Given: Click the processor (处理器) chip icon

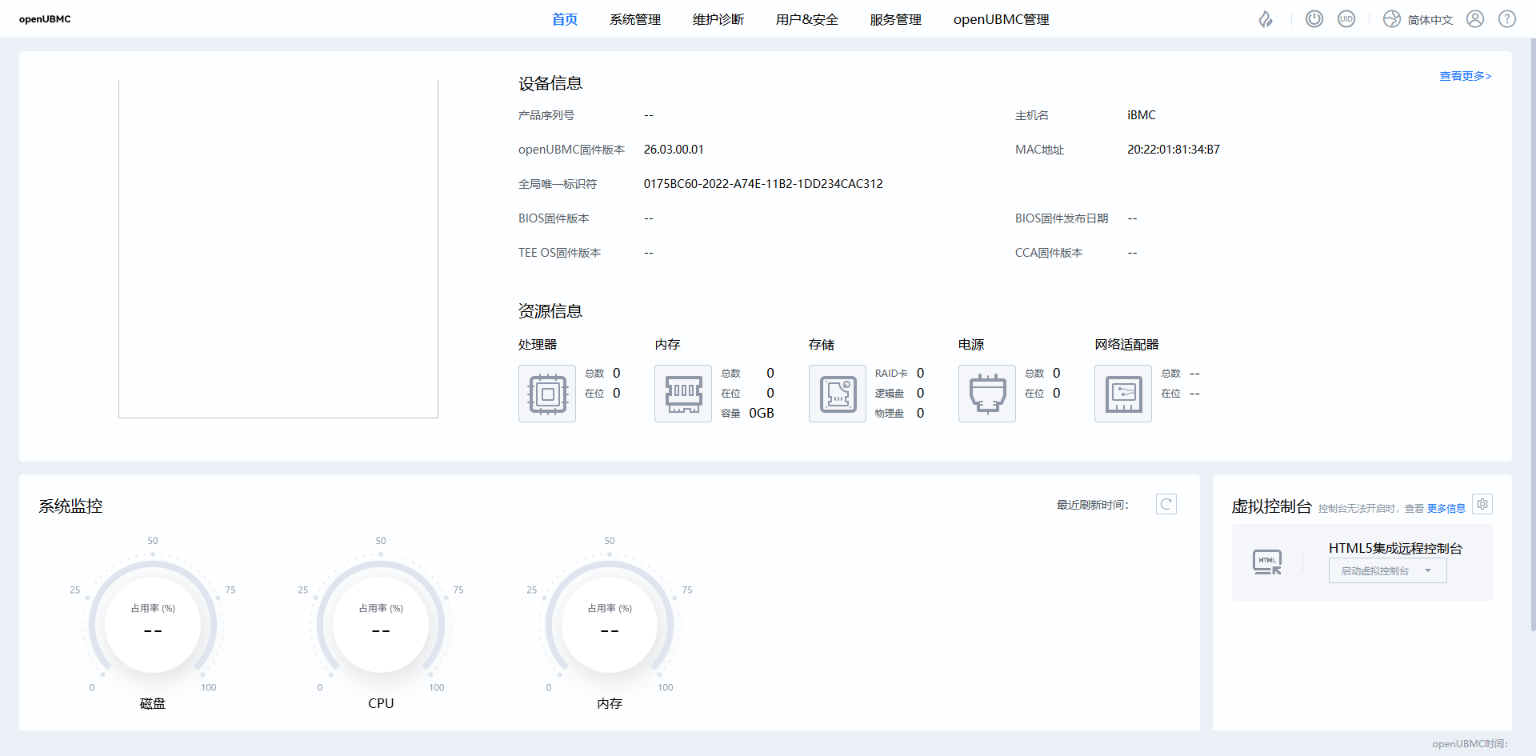Looking at the screenshot, I should [547, 393].
